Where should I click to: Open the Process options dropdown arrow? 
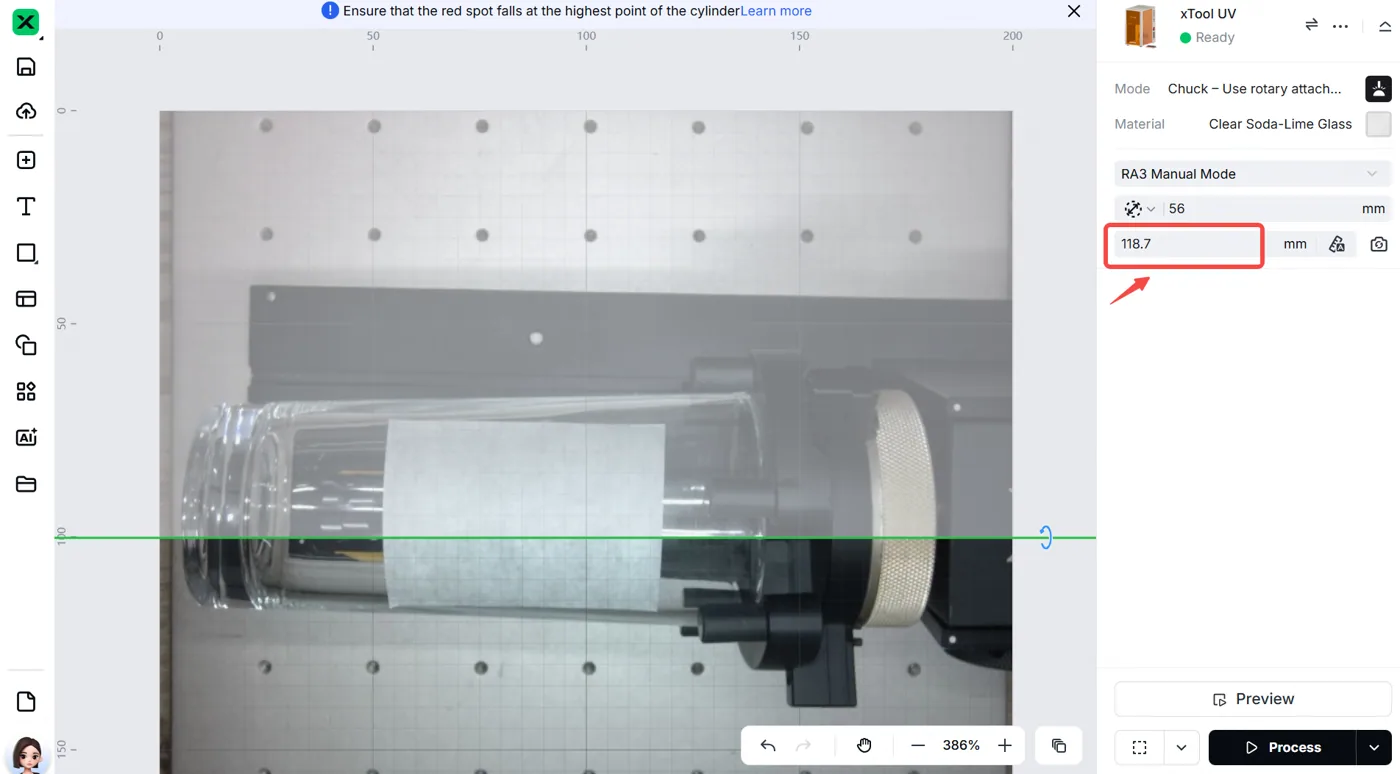coord(1374,747)
